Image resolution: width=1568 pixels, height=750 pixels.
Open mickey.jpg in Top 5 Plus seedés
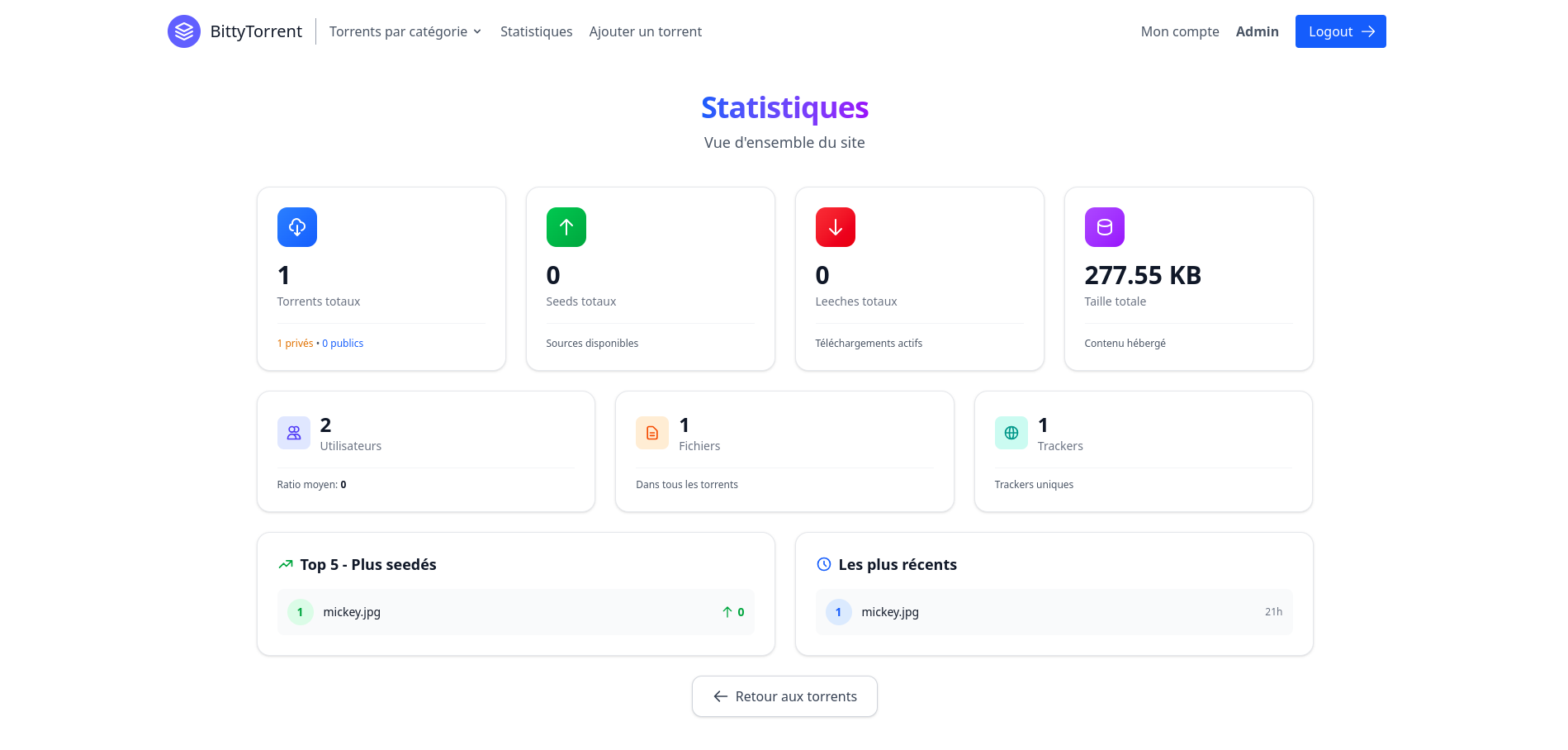click(352, 612)
